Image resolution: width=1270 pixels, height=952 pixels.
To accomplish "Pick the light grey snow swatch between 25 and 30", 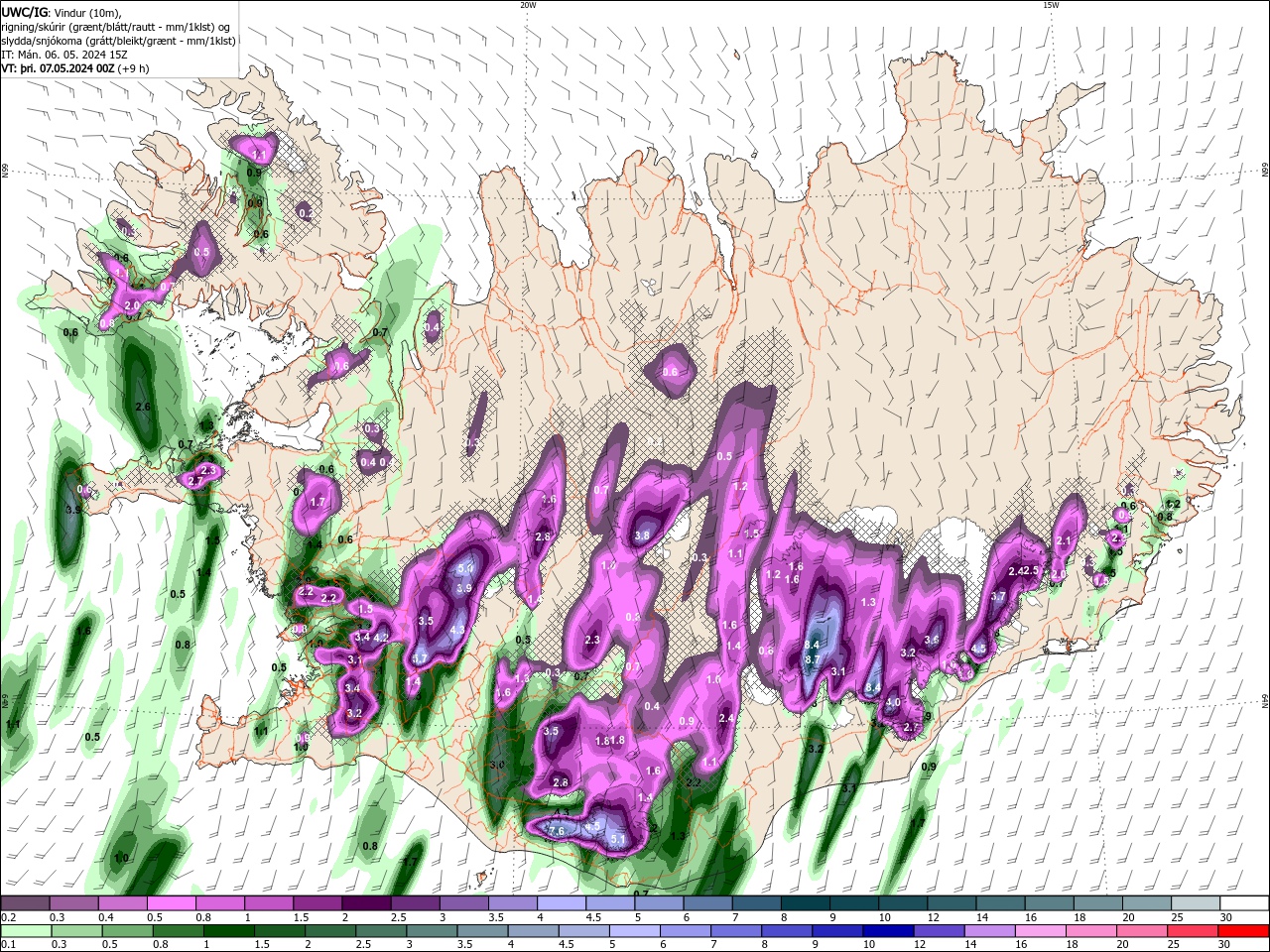I will [x=1195, y=903].
